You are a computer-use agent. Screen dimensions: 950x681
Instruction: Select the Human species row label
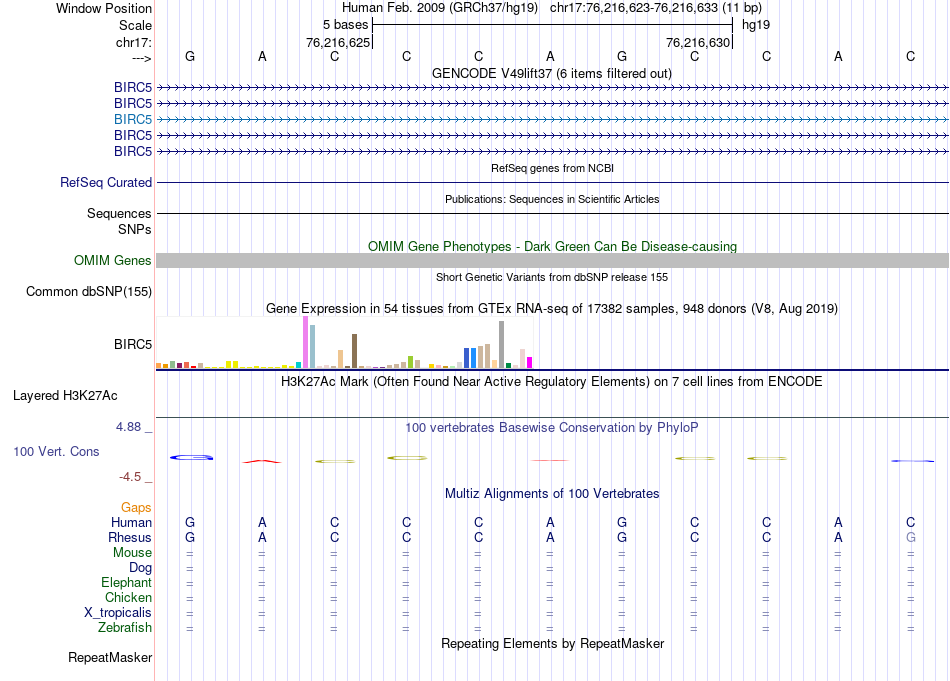[x=131, y=522]
